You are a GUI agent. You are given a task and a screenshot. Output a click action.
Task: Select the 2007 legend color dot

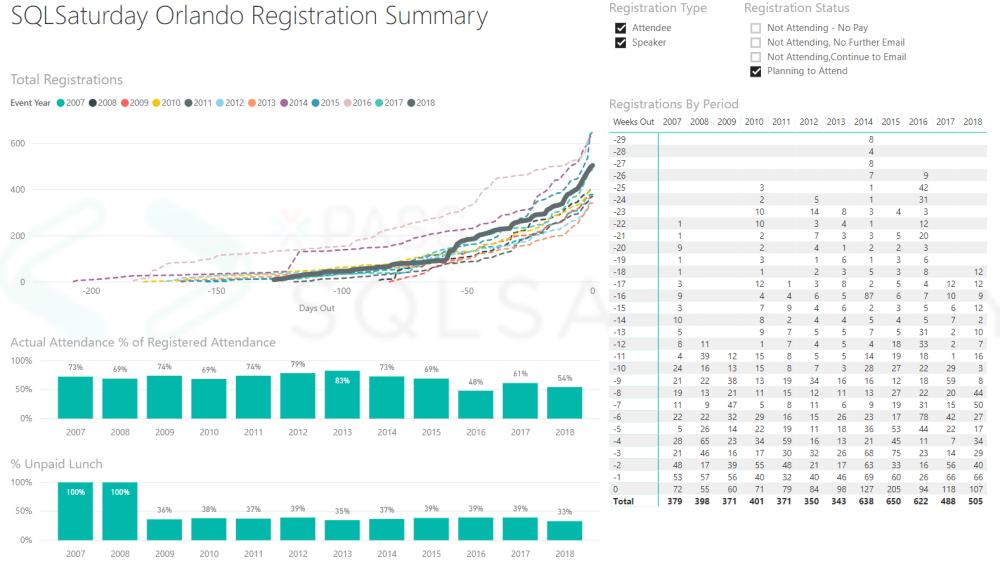[x=61, y=103]
